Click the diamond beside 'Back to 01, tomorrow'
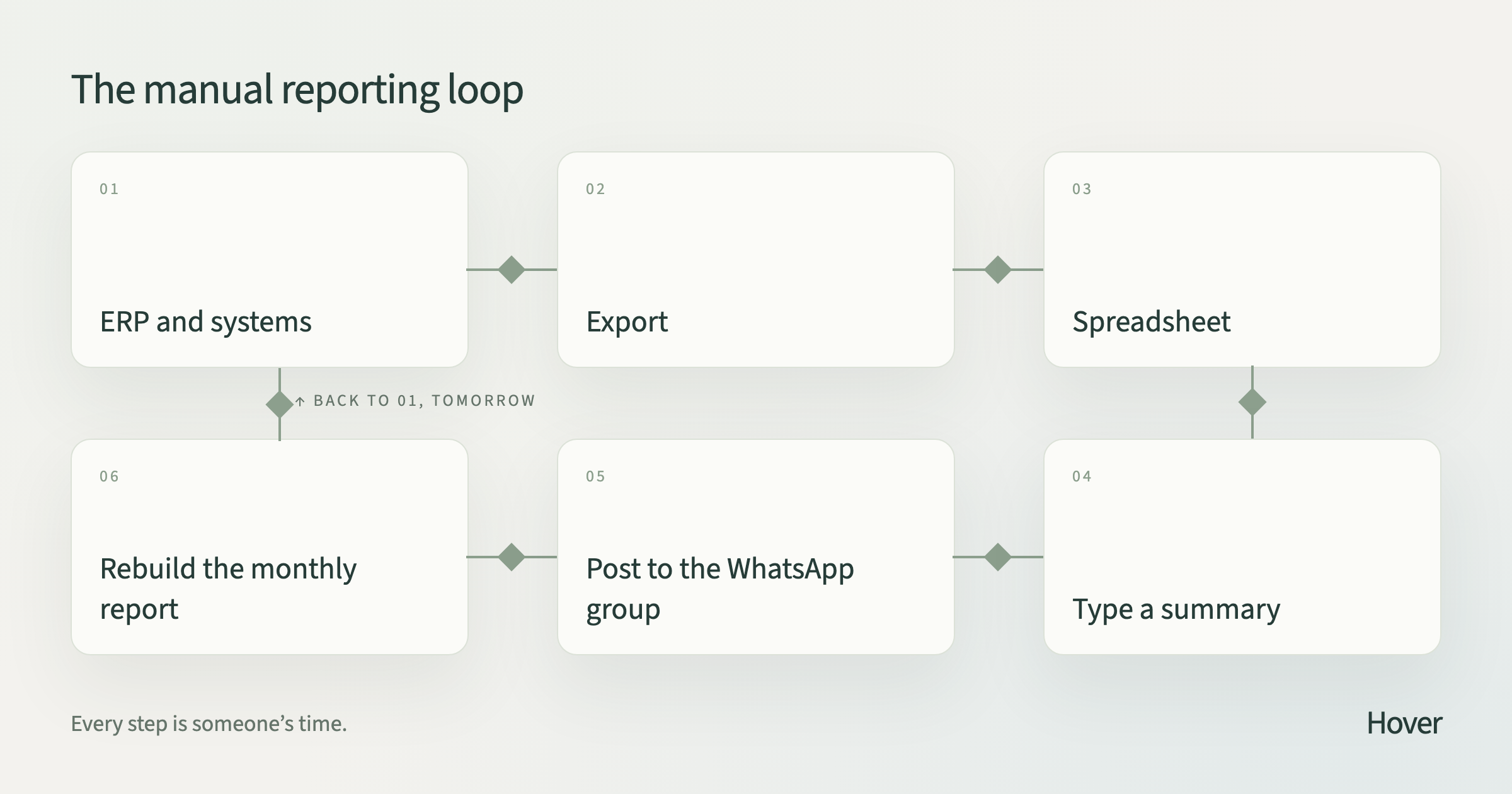The image size is (1512, 794). tap(280, 404)
